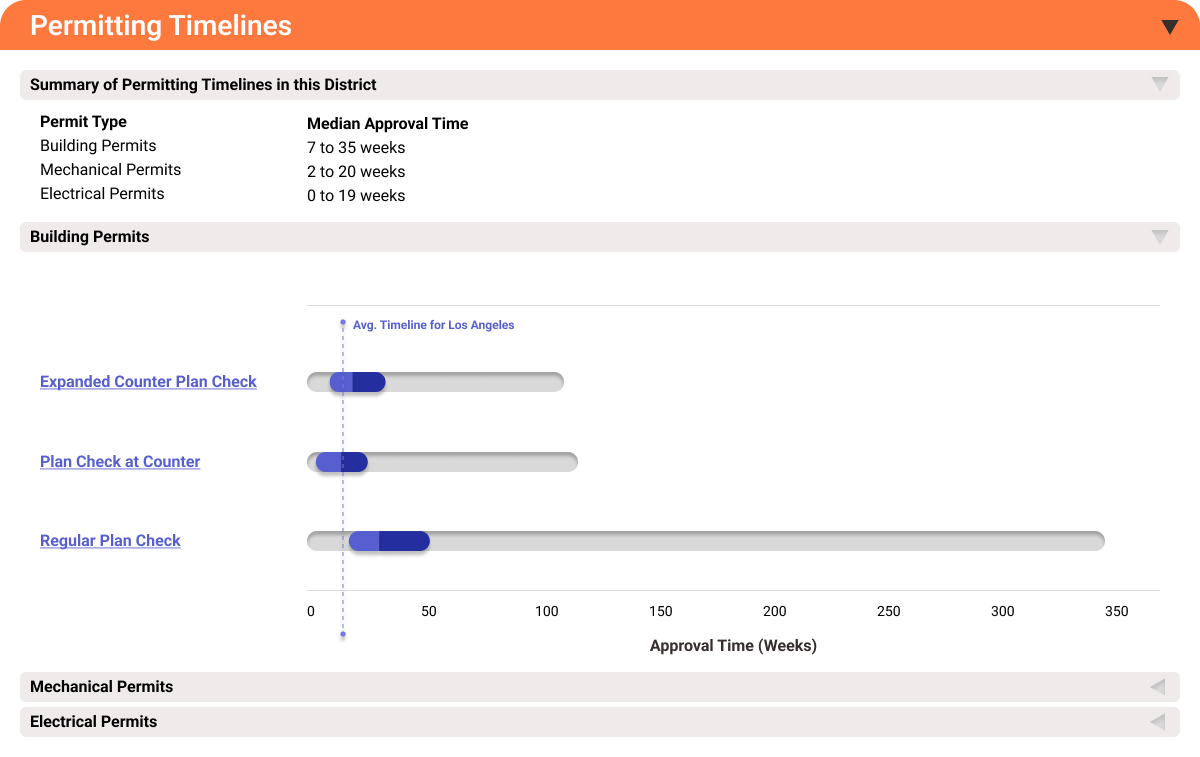Click the Mechanical Permits row in summary table

111,170
